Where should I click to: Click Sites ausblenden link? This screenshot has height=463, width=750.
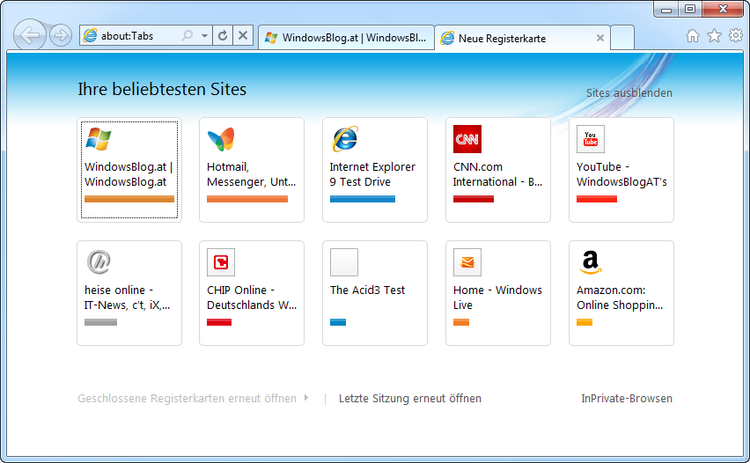[x=628, y=93]
